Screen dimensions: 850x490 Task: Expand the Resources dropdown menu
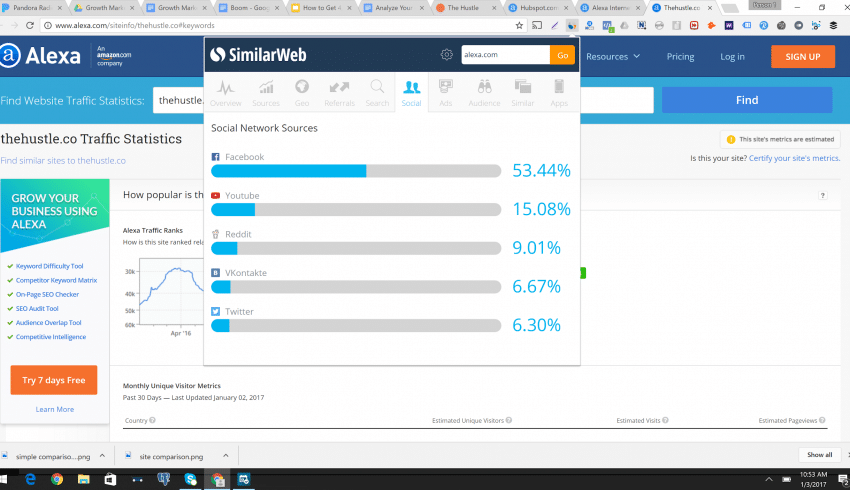pos(613,56)
